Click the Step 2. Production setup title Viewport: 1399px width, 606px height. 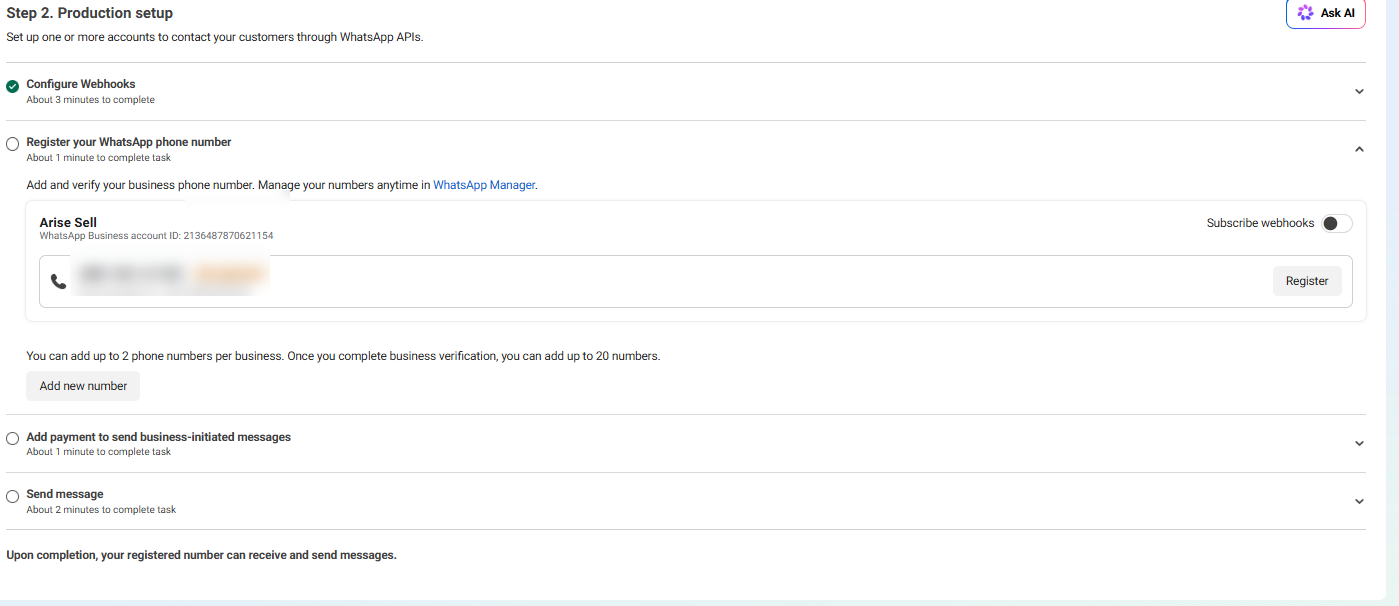click(x=90, y=13)
